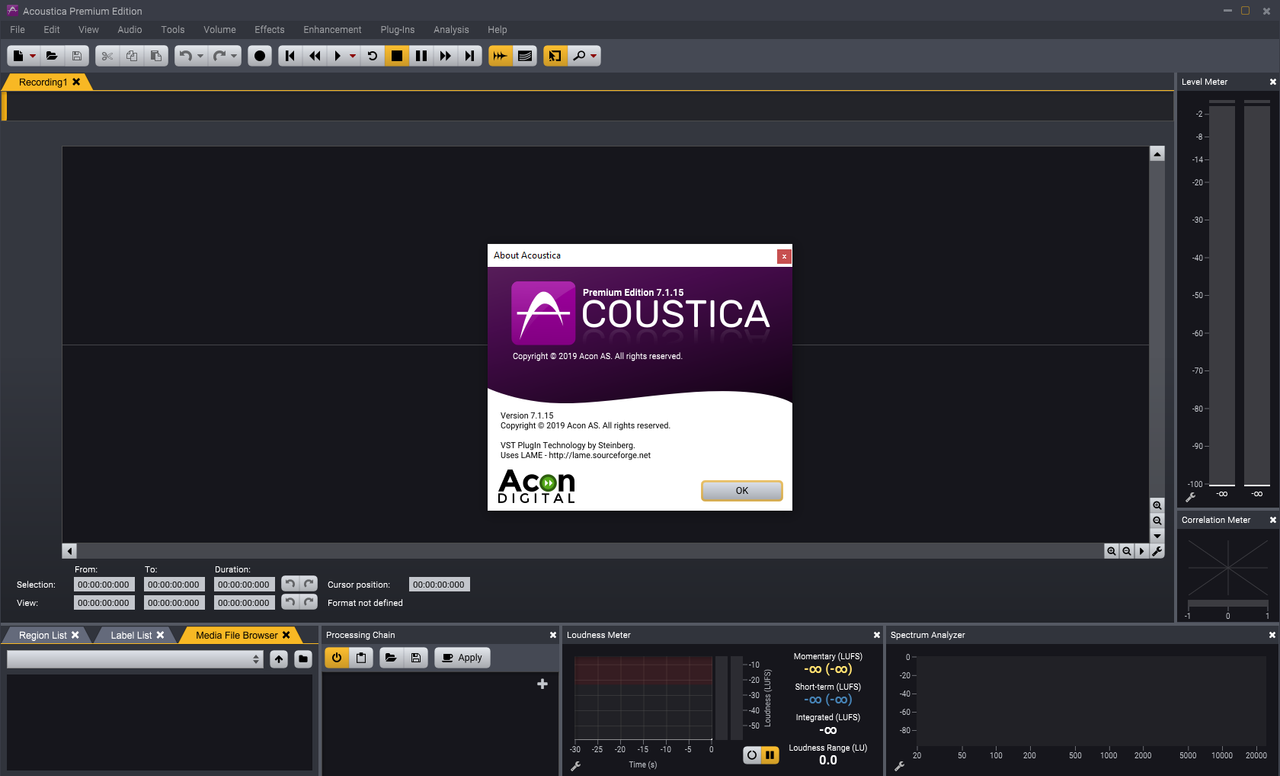Click the Fast Forward button
Image resolution: width=1280 pixels, height=776 pixels.
(x=446, y=56)
